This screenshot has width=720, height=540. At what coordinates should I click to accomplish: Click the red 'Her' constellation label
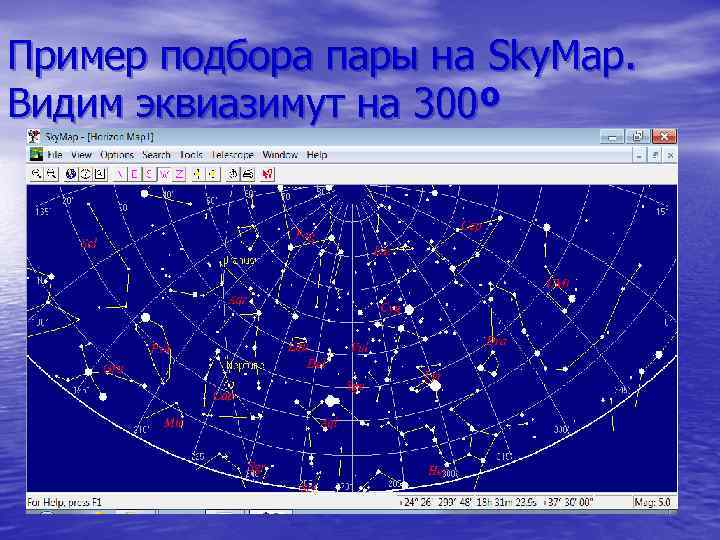click(435, 470)
